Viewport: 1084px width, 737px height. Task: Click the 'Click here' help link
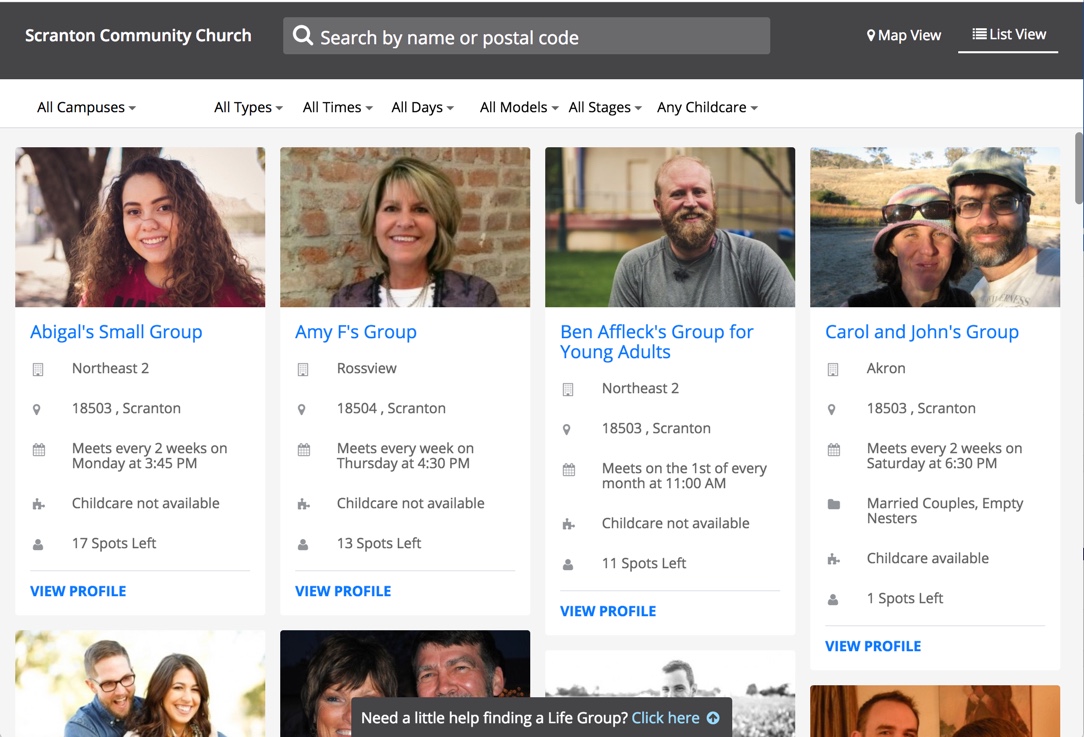point(665,718)
